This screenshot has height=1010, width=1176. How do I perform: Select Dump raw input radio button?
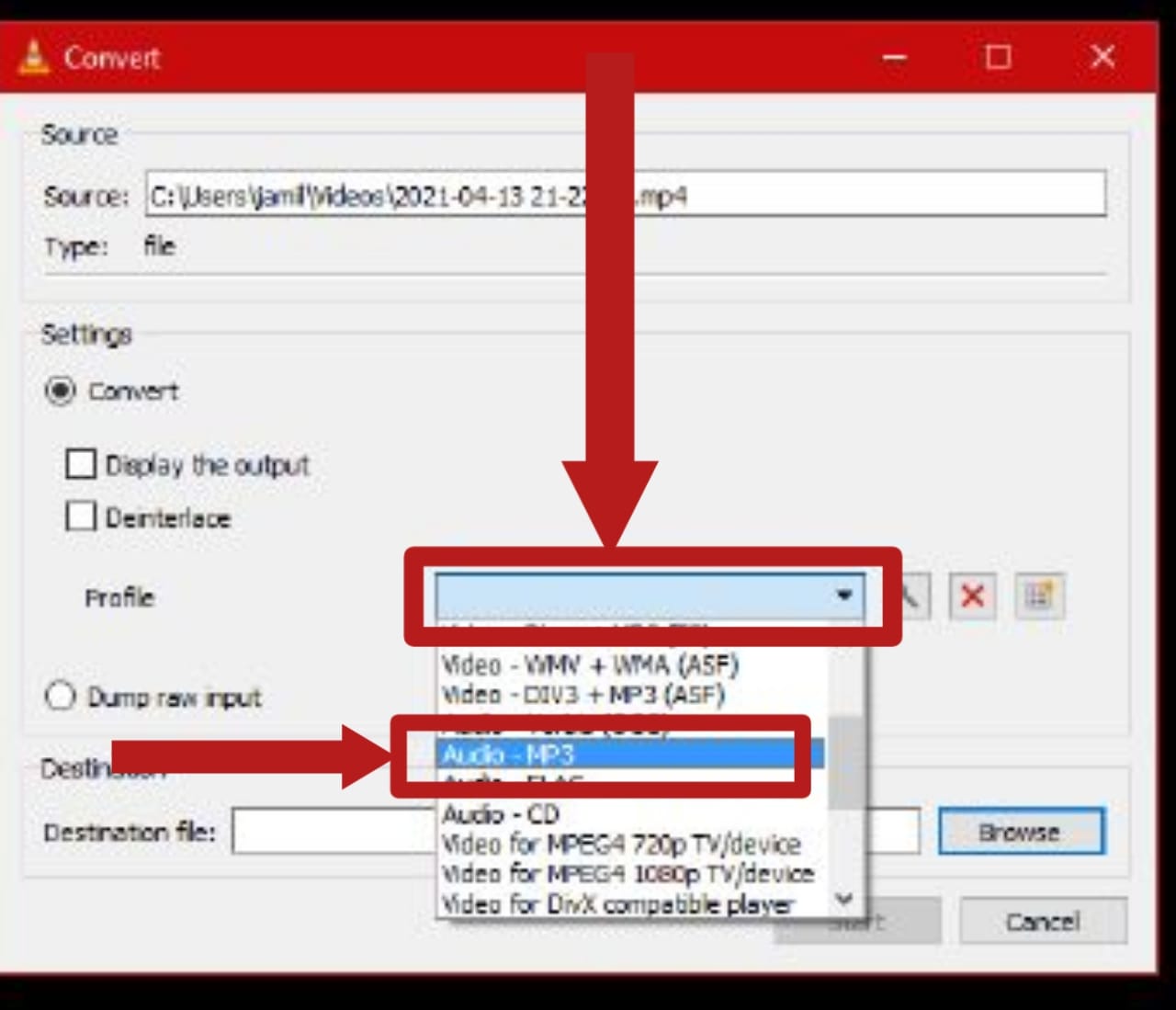pos(61,697)
